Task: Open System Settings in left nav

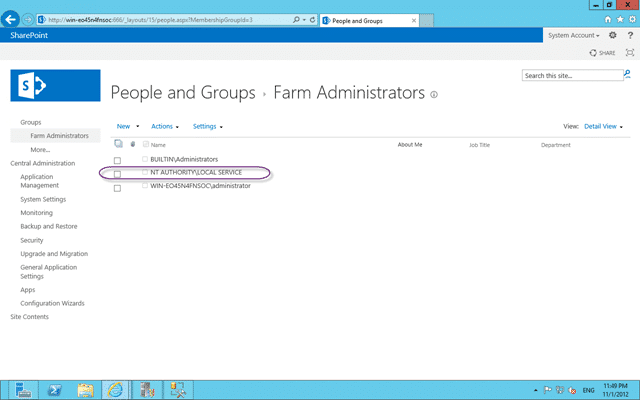Action: click(43, 199)
